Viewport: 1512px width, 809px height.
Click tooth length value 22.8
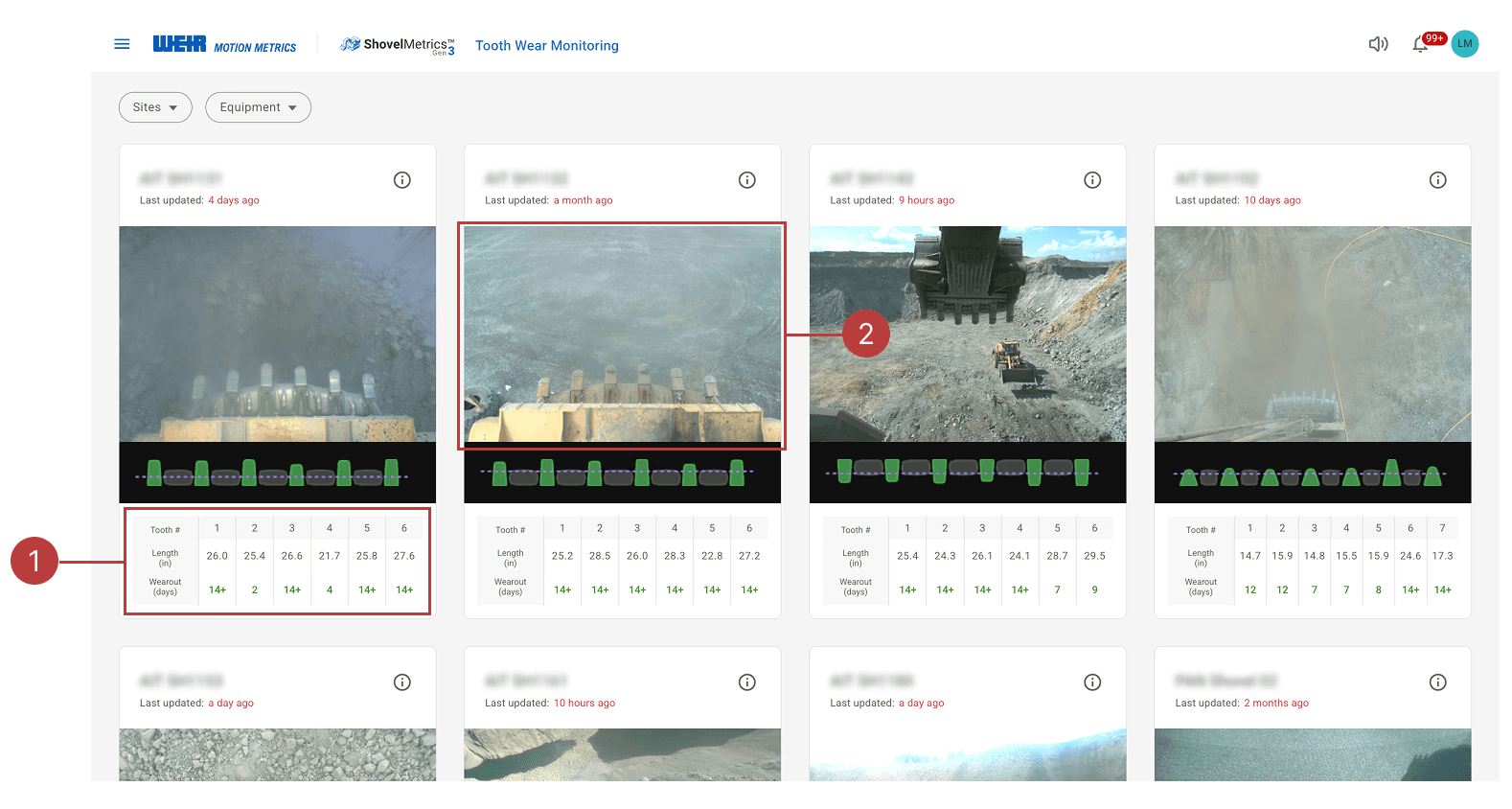[x=712, y=556]
